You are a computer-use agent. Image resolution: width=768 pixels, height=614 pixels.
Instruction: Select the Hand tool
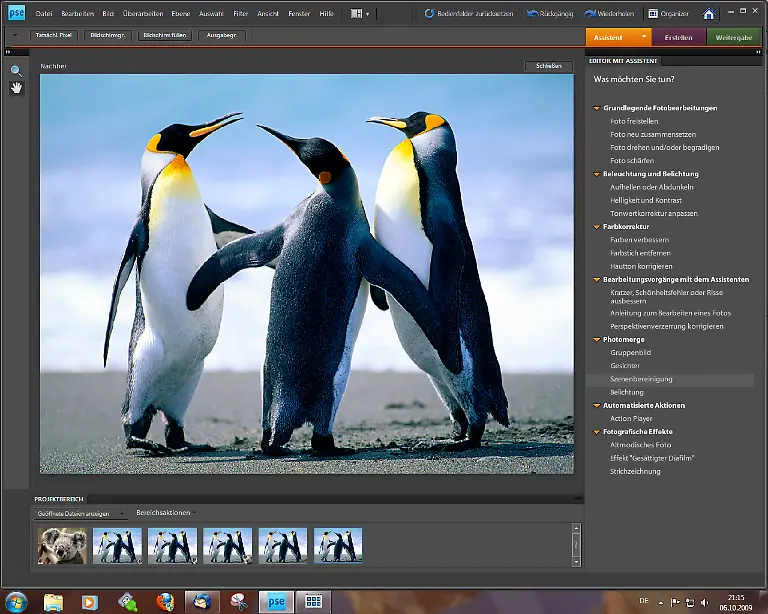(16, 88)
